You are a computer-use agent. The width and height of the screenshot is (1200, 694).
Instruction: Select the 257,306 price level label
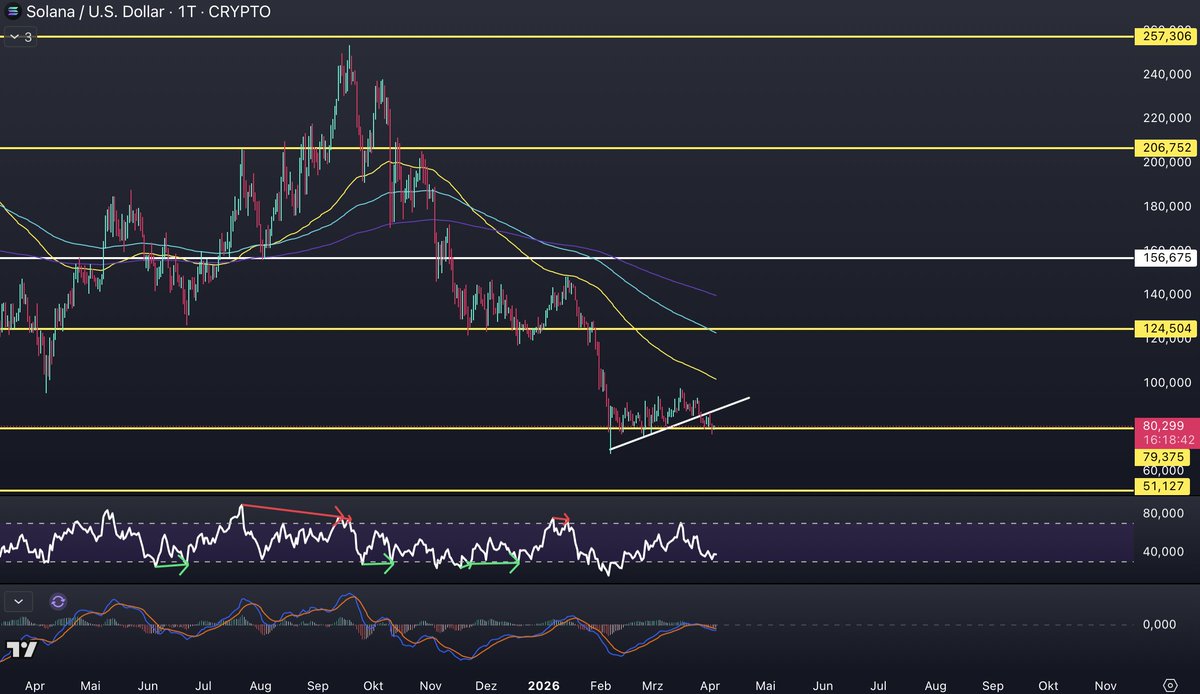click(1165, 36)
